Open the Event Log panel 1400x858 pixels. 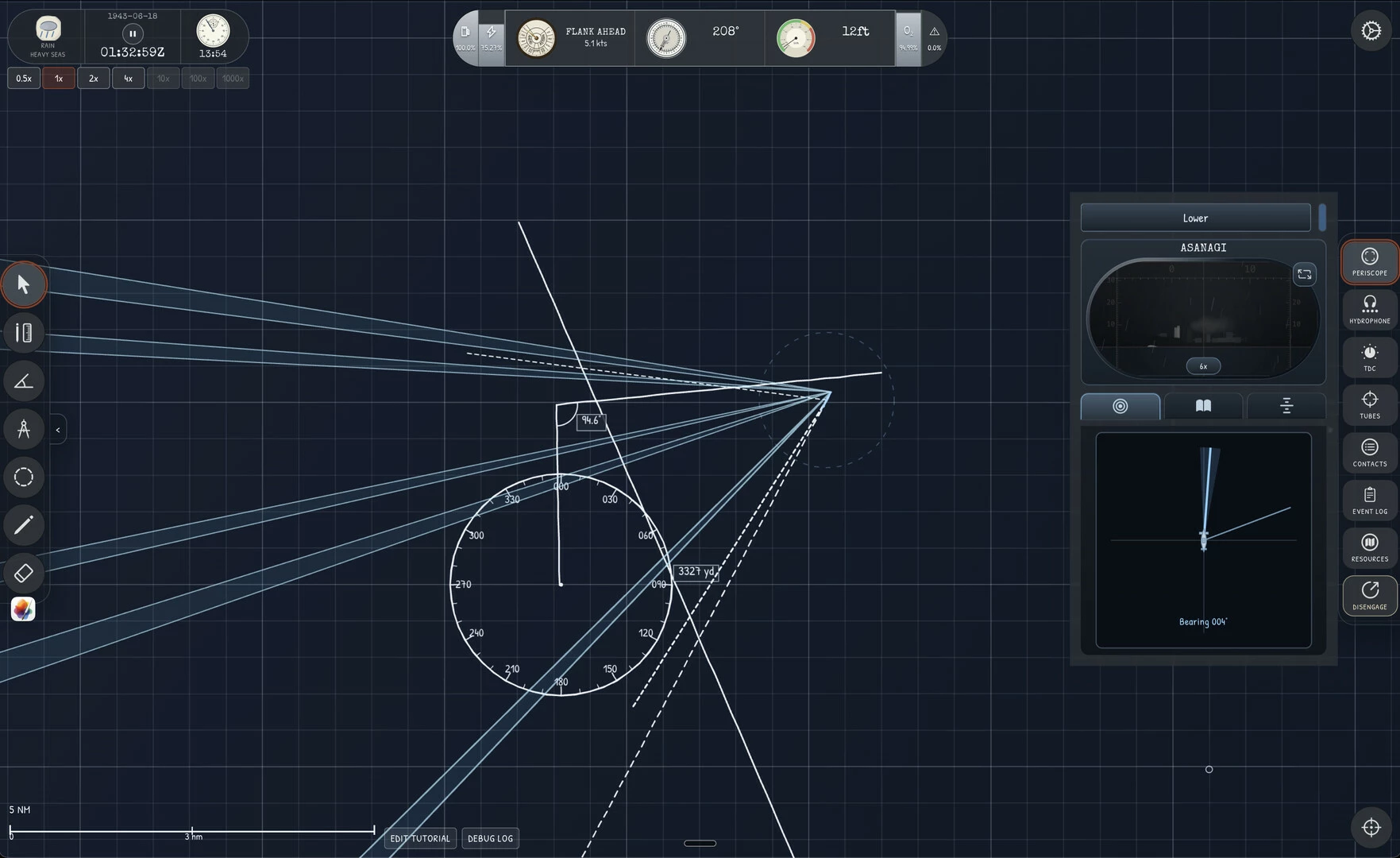1370,500
